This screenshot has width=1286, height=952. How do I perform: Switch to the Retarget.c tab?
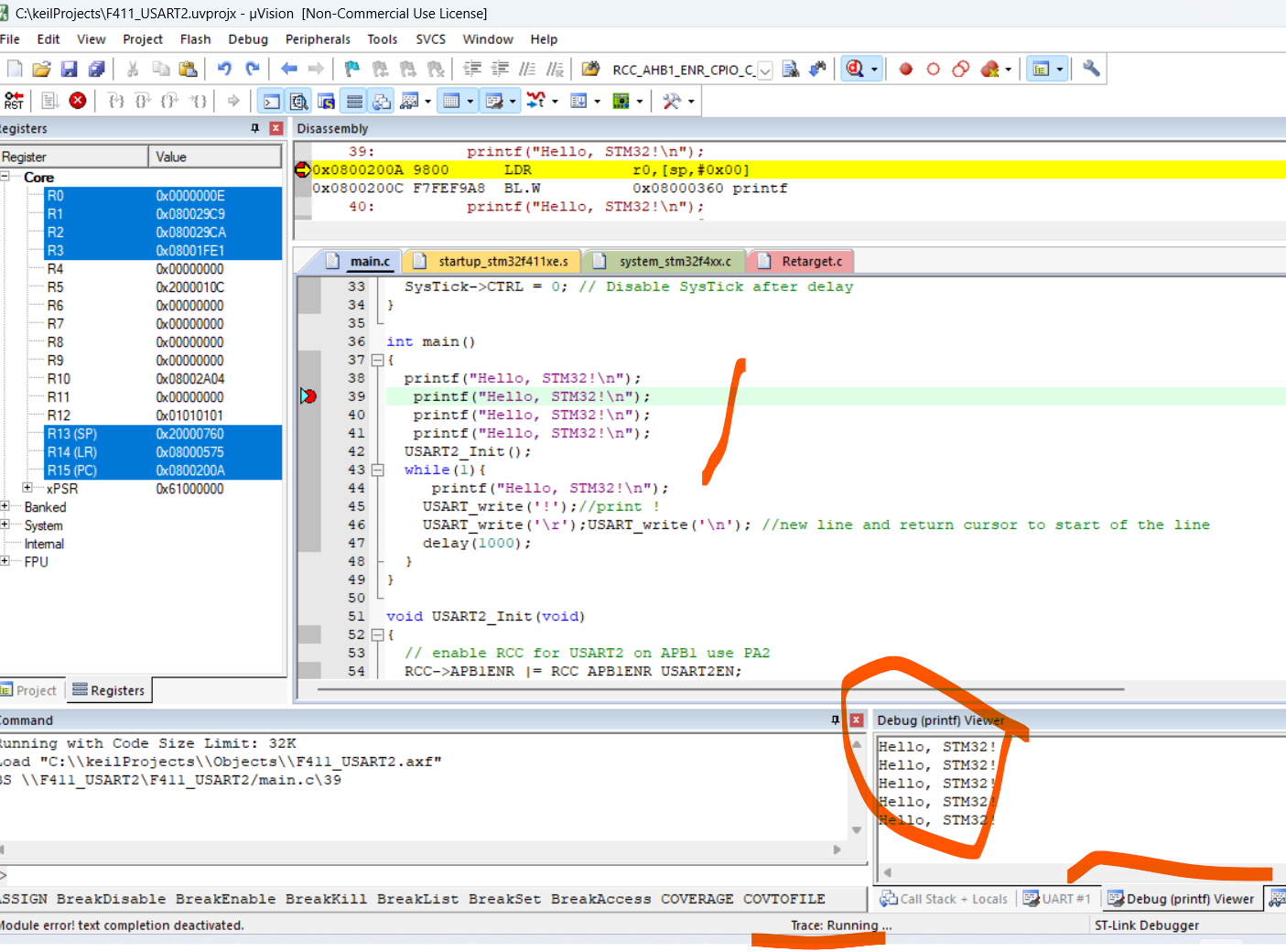coord(810,261)
